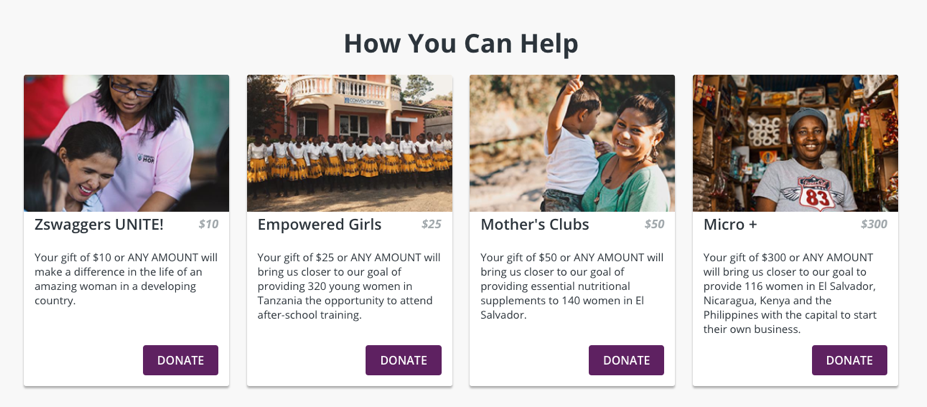Click Donate on the Zswaggers UNITE! card
This screenshot has width=927, height=407.
click(180, 360)
